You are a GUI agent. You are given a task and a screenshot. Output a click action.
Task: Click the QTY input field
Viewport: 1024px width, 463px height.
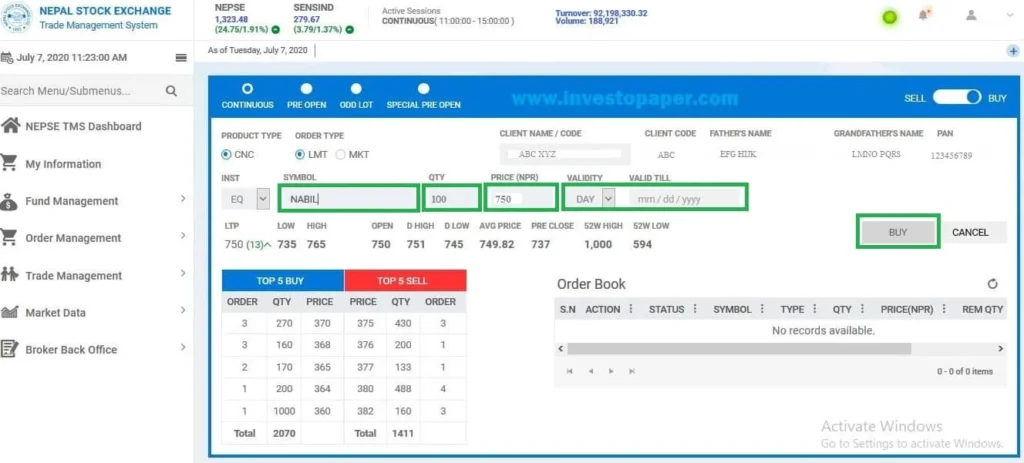(x=452, y=199)
